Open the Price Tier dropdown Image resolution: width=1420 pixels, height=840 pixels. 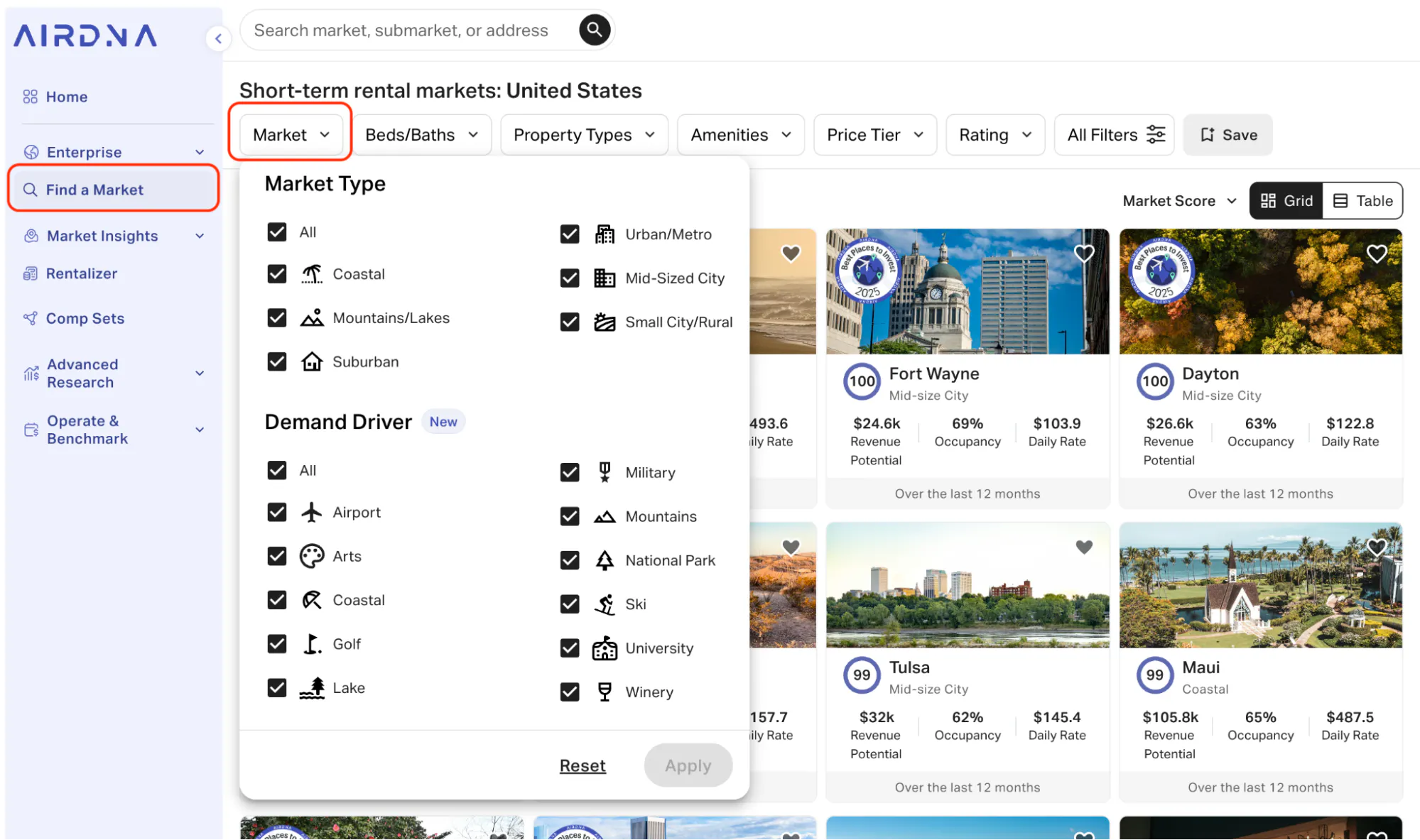(874, 135)
